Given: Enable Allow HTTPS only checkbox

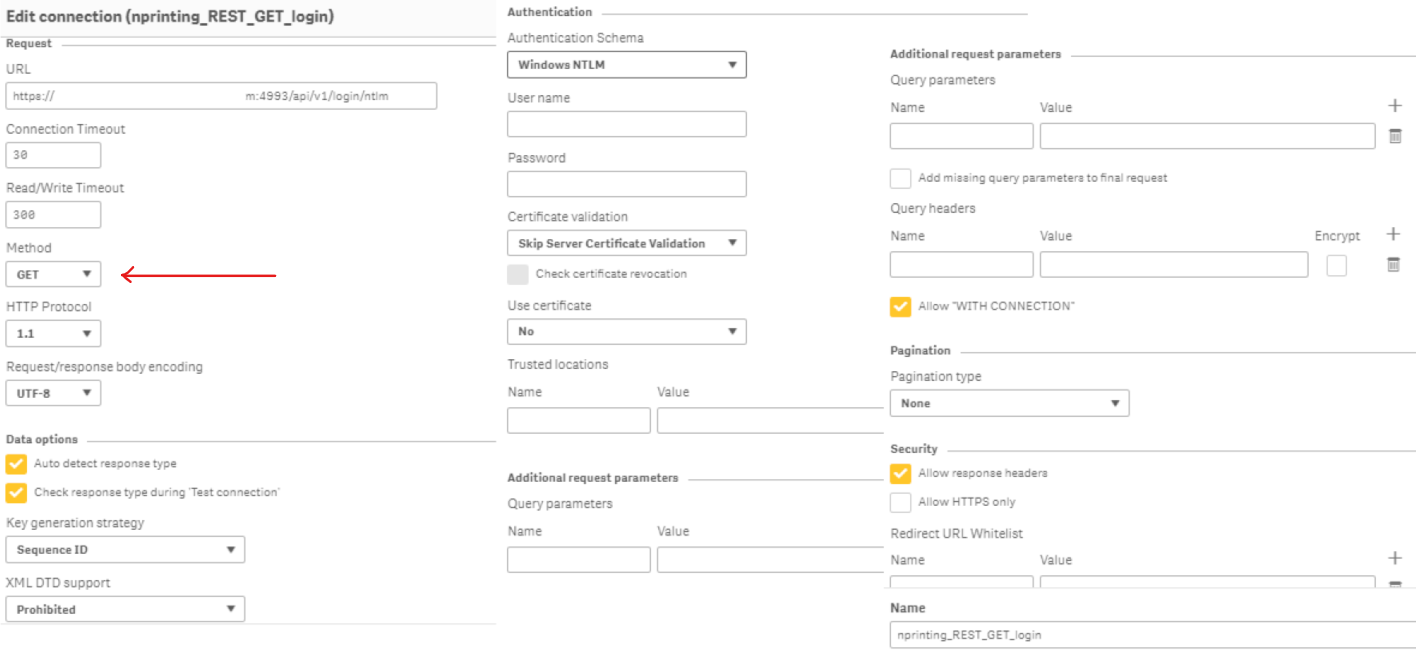Looking at the screenshot, I should [x=901, y=502].
